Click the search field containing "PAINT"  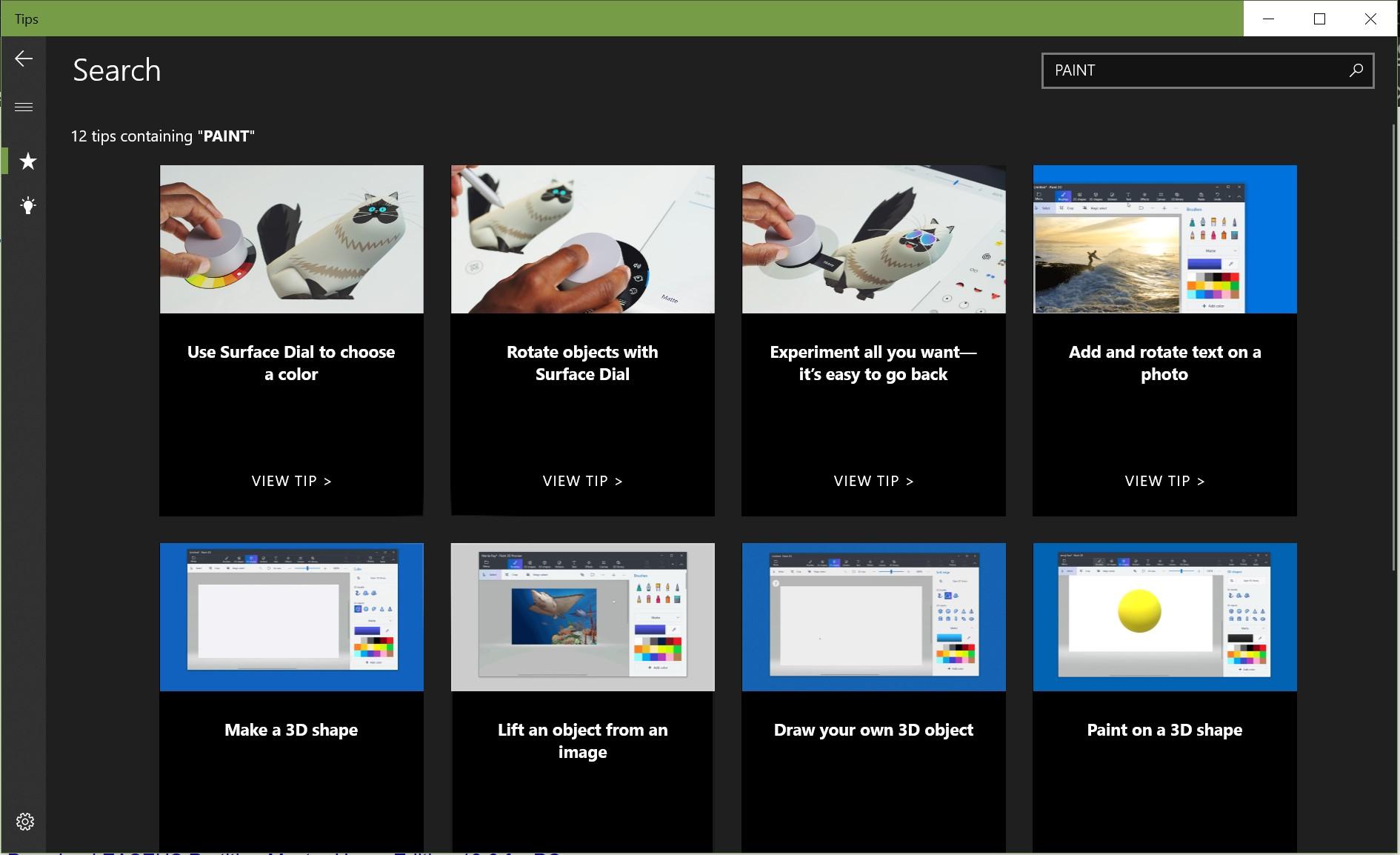(1185, 70)
